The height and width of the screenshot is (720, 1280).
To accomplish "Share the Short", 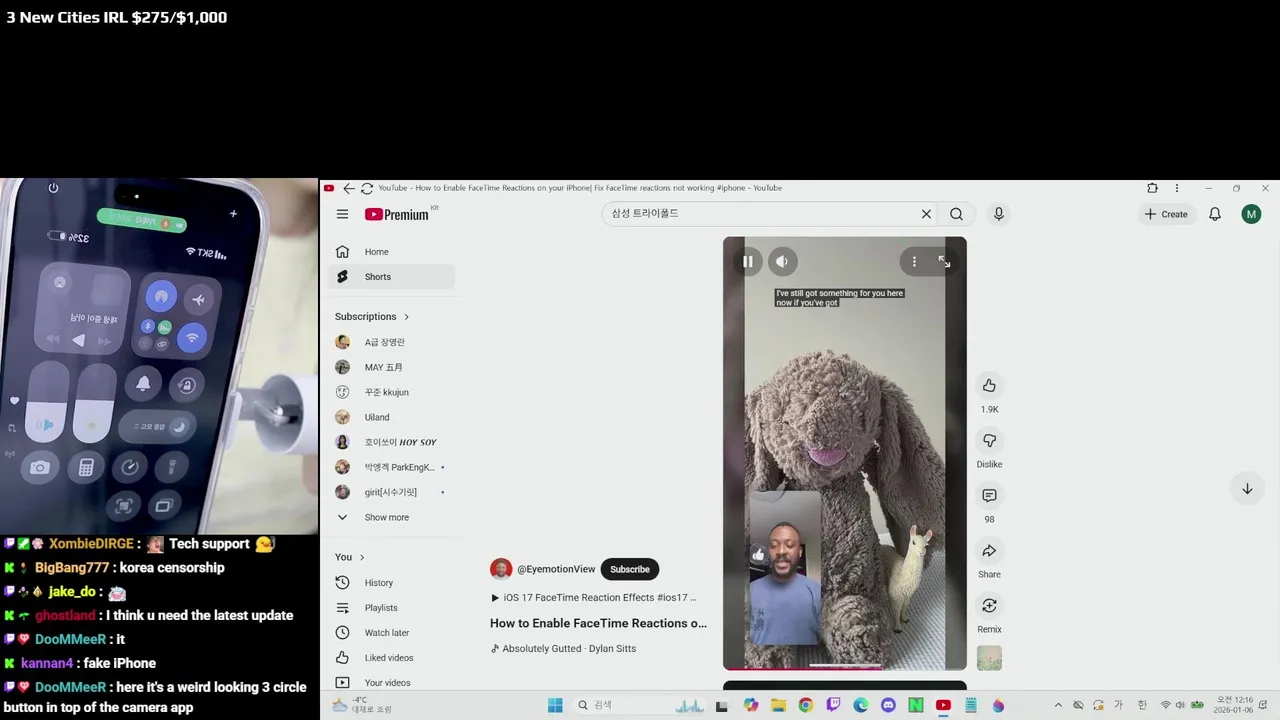I will (x=989, y=551).
